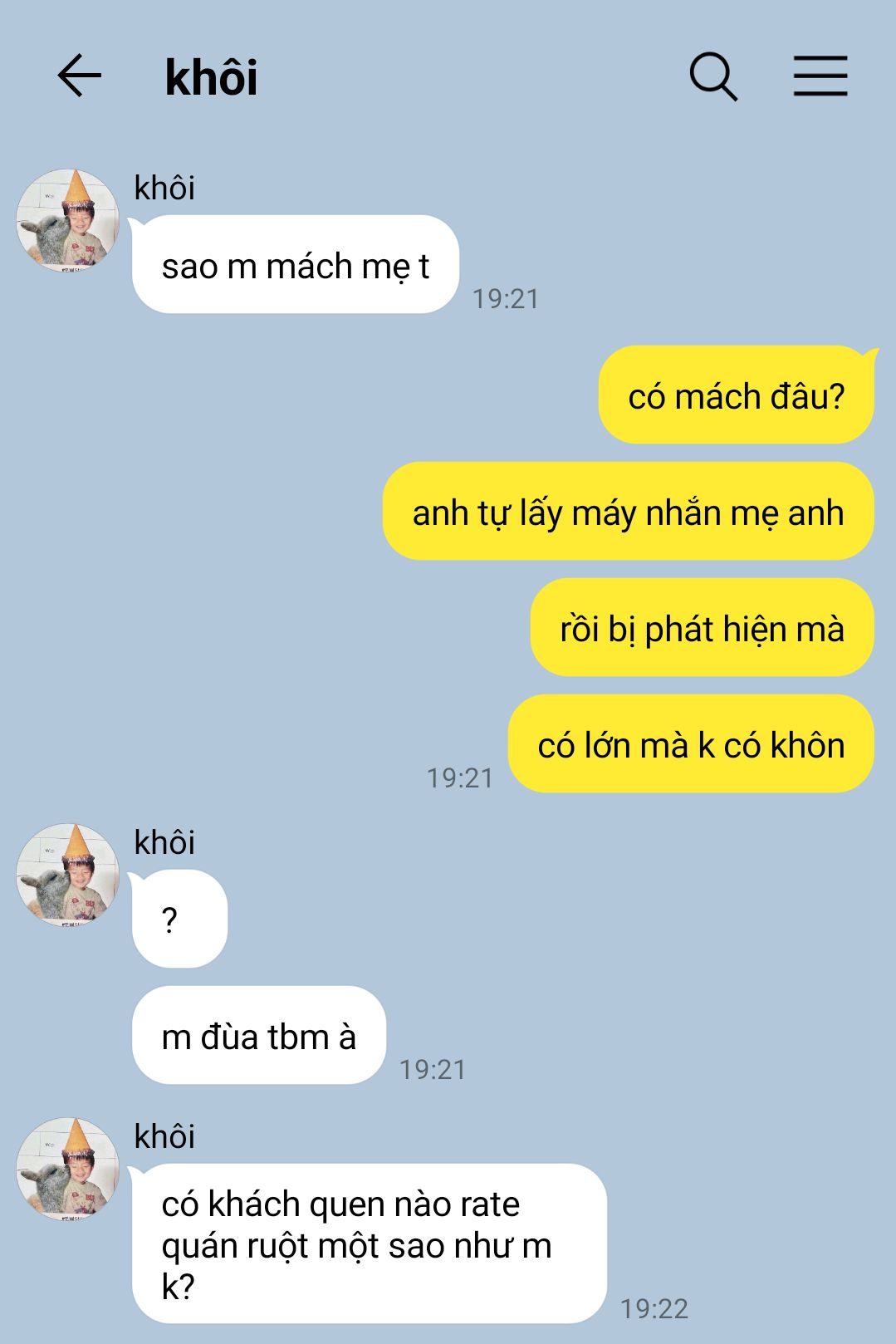
Task: Tap the back arrow icon
Action: [x=79, y=76]
